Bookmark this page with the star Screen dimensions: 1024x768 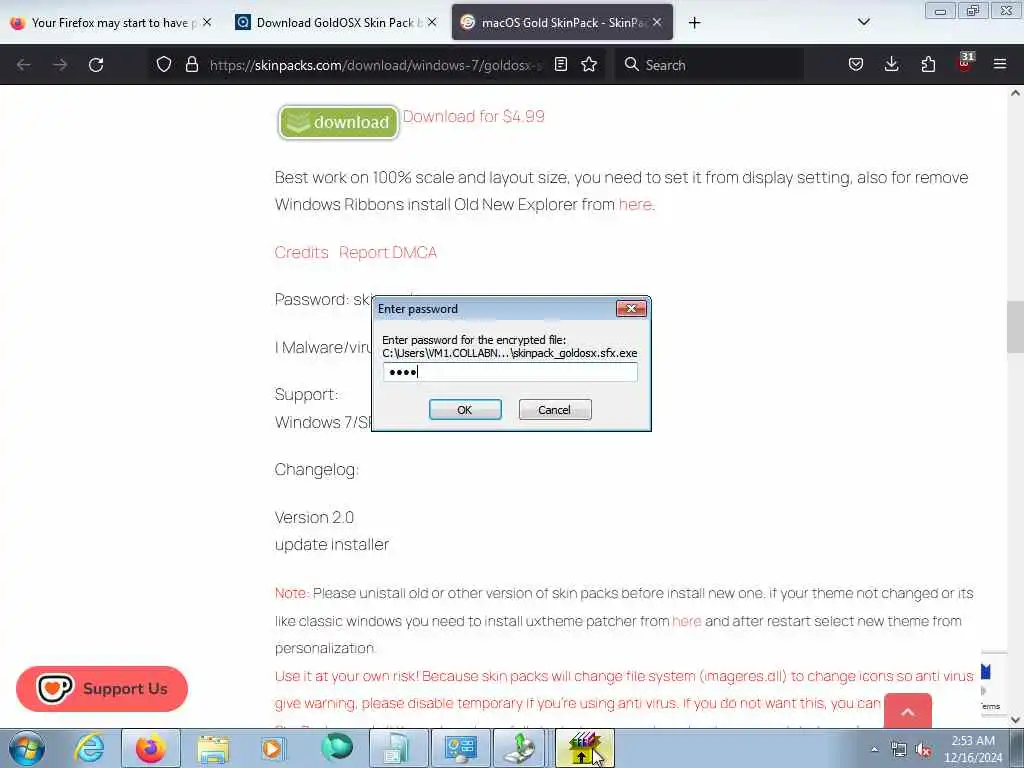[589, 64]
